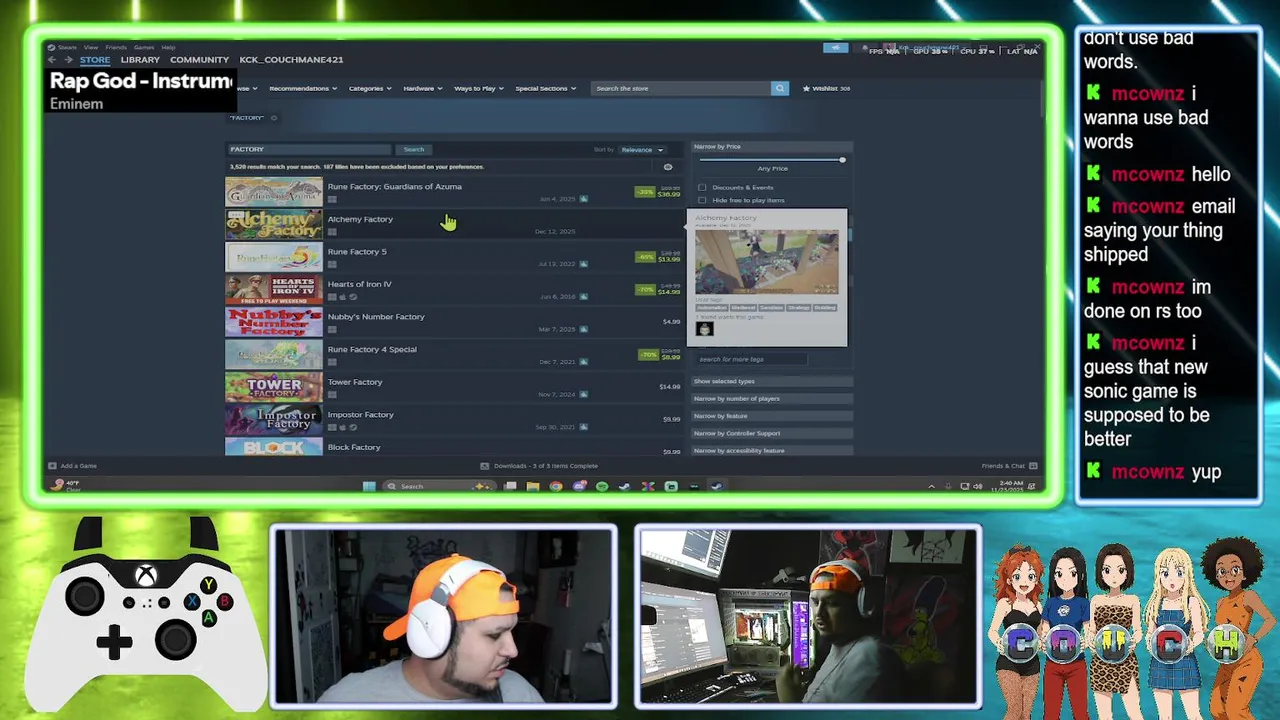Open the STORE tab
This screenshot has width=1280, height=720.
pos(95,60)
